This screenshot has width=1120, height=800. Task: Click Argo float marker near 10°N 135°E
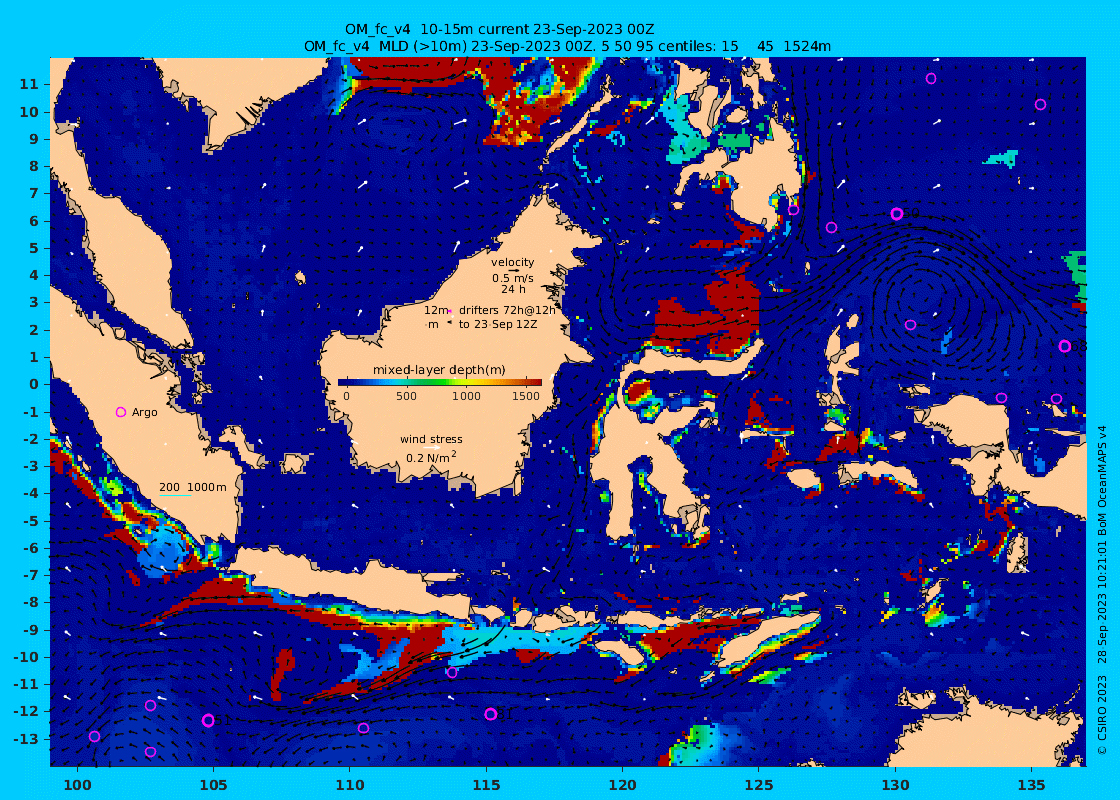click(x=1041, y=104)
